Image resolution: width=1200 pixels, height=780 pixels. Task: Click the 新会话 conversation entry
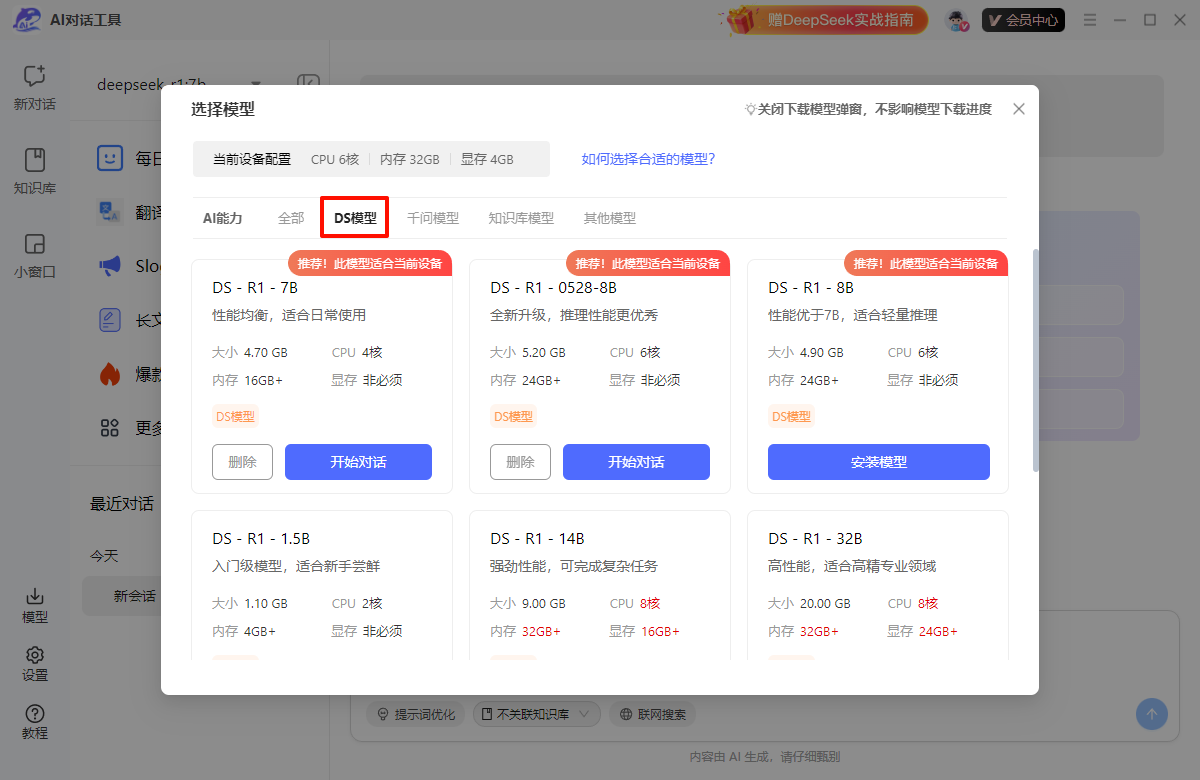pyautogui.click(x=135, y=596)
